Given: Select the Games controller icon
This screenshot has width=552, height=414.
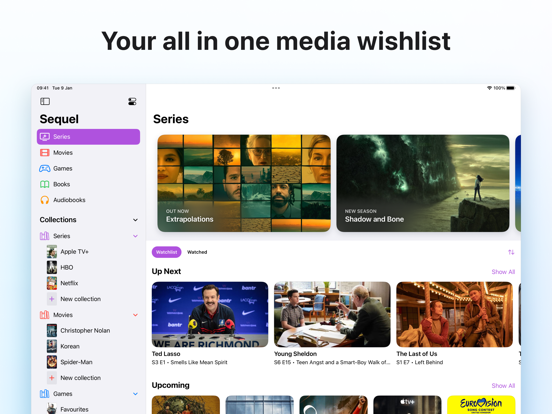Looking at the screenshot, I should [45, 168].
